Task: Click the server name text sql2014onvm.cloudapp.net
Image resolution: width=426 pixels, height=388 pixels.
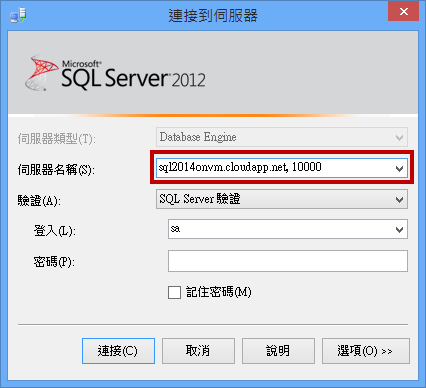Action: point(223,167)
